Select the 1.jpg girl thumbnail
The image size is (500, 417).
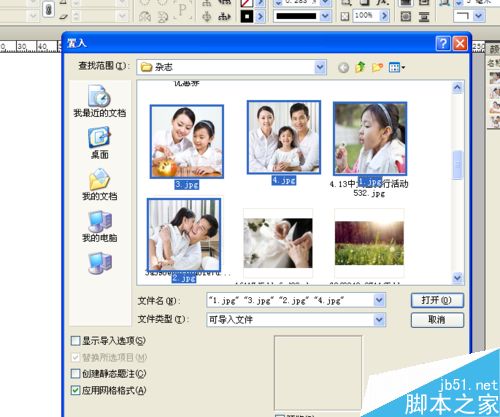(x=370, y=139)
